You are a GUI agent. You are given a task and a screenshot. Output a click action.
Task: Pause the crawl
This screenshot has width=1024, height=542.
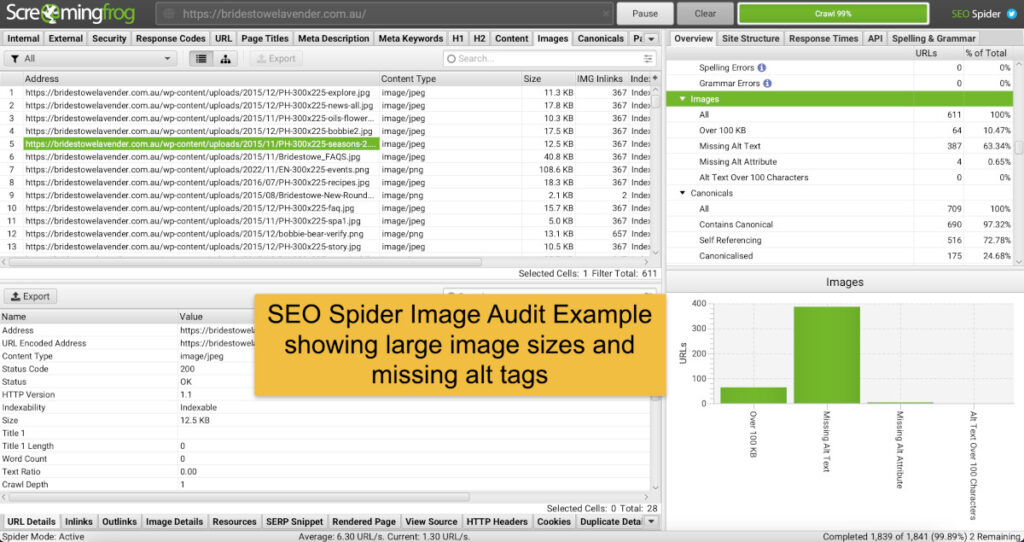pos(645,14)
